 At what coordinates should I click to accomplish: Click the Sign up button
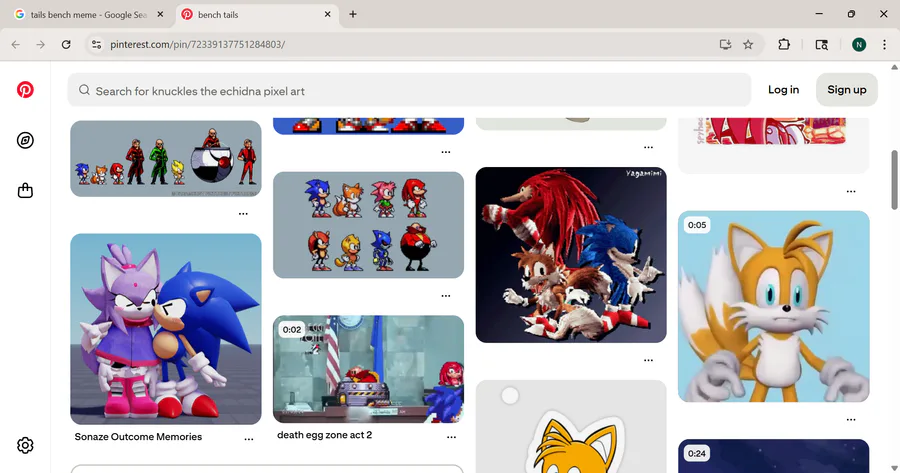click(847, 90)
